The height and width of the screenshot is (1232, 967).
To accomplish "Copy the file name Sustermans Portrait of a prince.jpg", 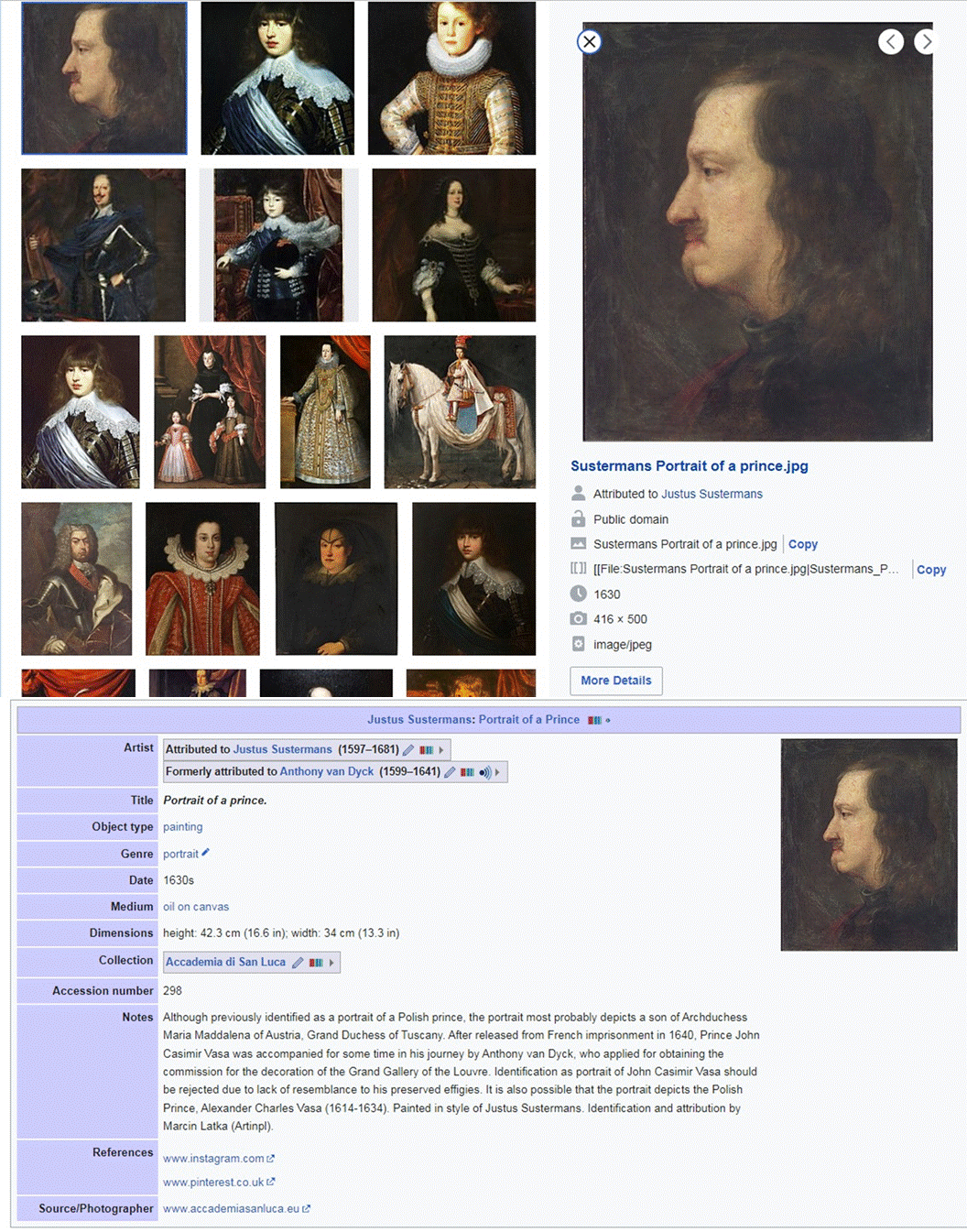I will click(x=803, y=544).
